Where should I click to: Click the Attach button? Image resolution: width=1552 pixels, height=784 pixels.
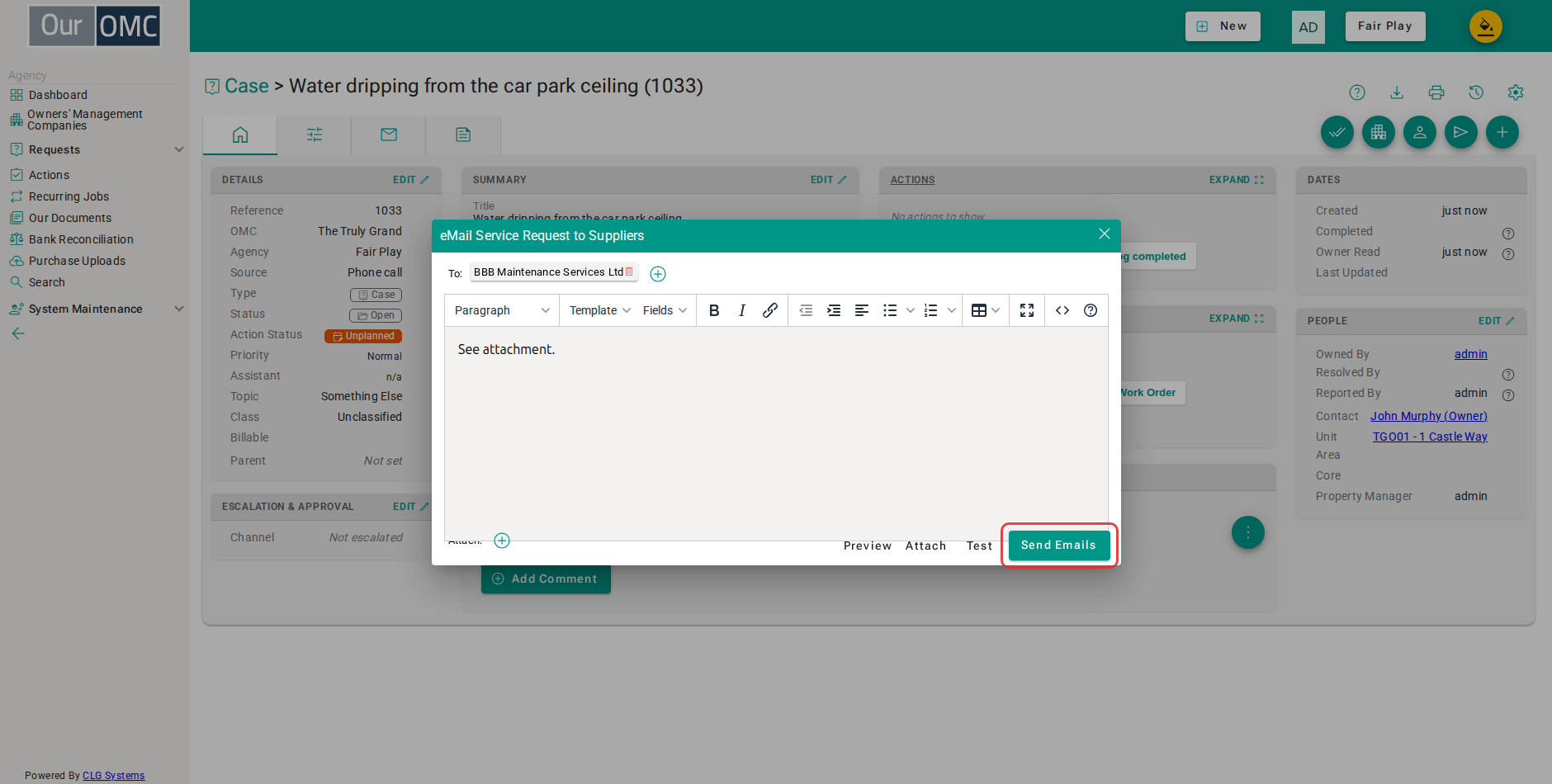[x=926, y=545]
